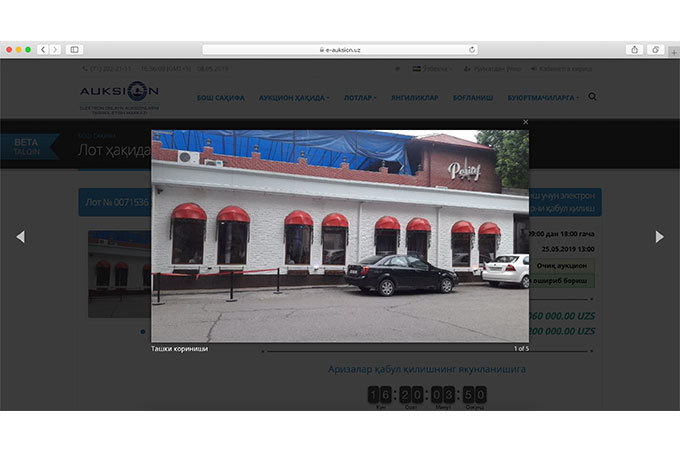Viewport: 680px width, 453px height.
Task: Click the lot thumbnail behind the lightbox
Action: coord(119,274)
